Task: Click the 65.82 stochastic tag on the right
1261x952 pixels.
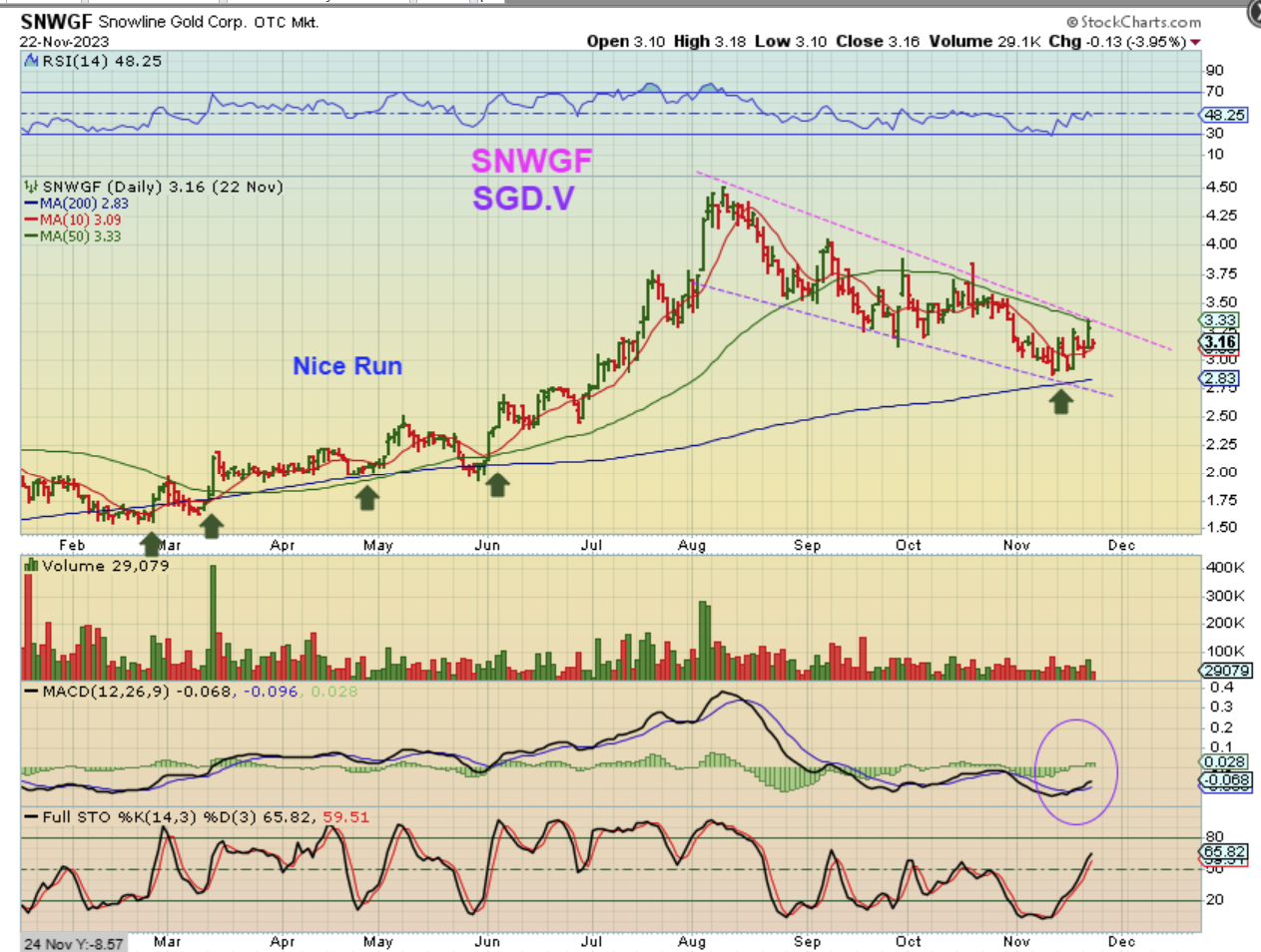Action: 1224,853
